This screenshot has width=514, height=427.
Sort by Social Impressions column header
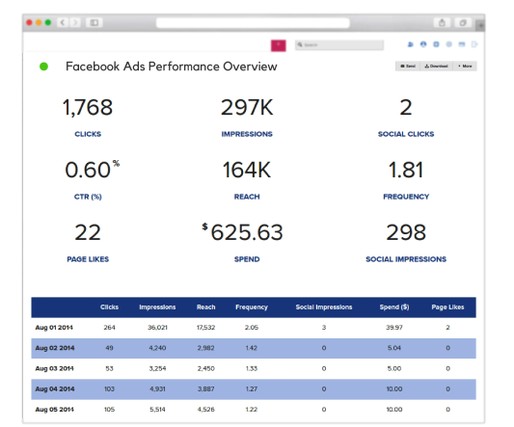tap(324, 307)
